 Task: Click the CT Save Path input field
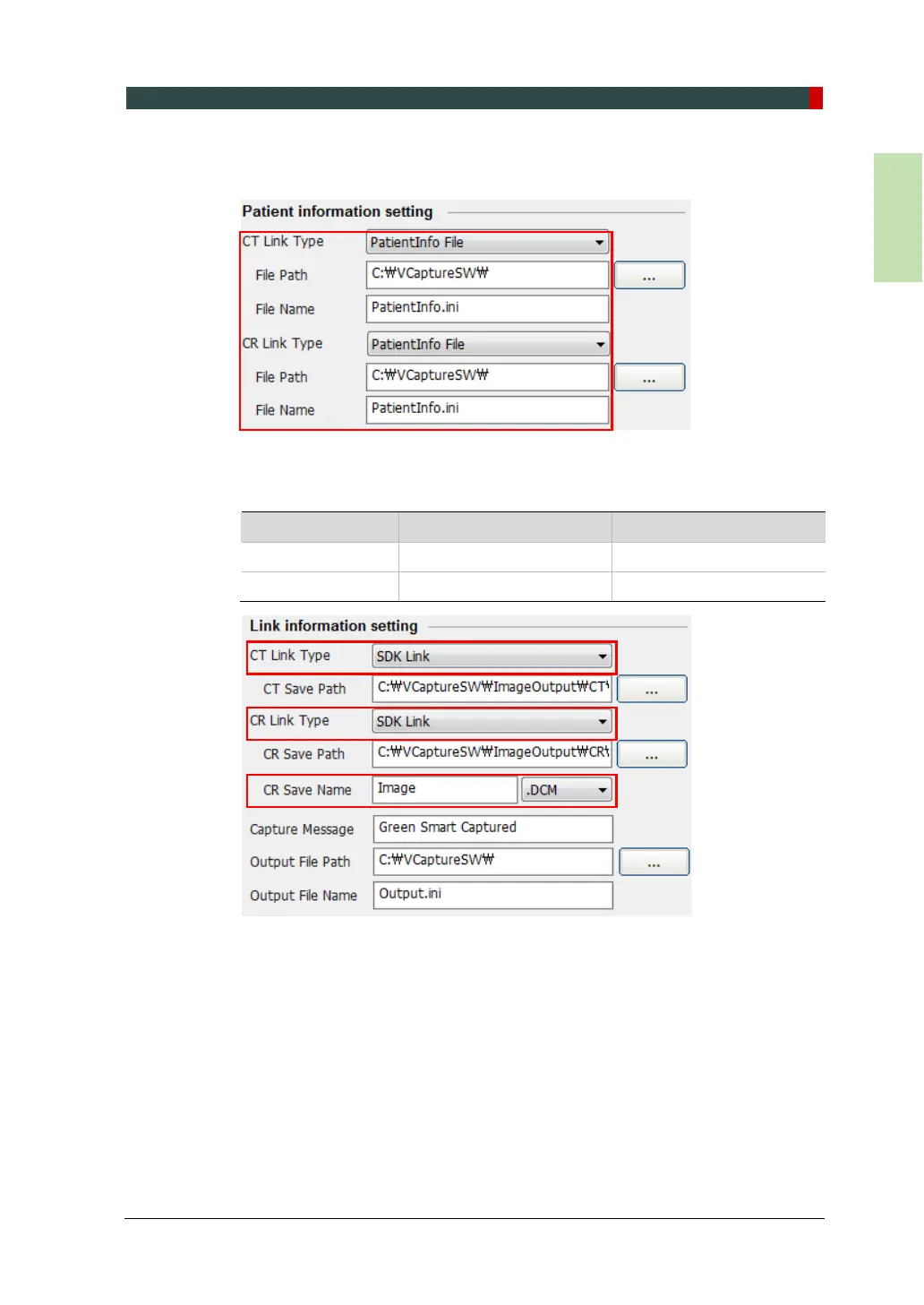pos(492,689)
